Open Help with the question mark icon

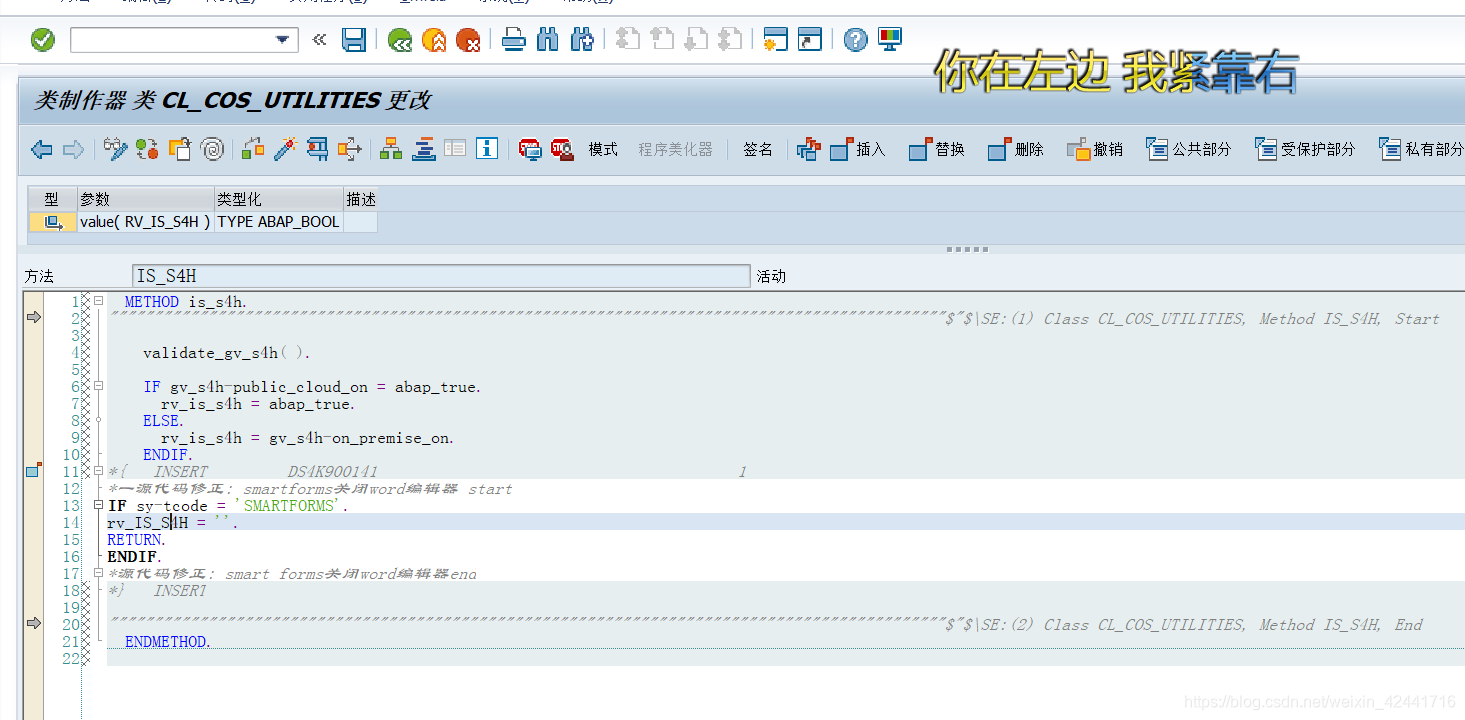[x=855, y=40]
